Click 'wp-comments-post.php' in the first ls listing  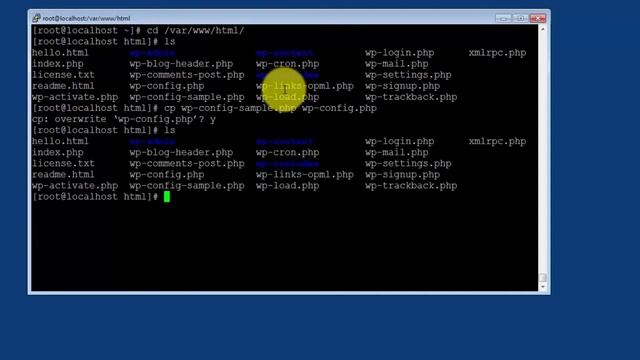[x=187, y=75]
